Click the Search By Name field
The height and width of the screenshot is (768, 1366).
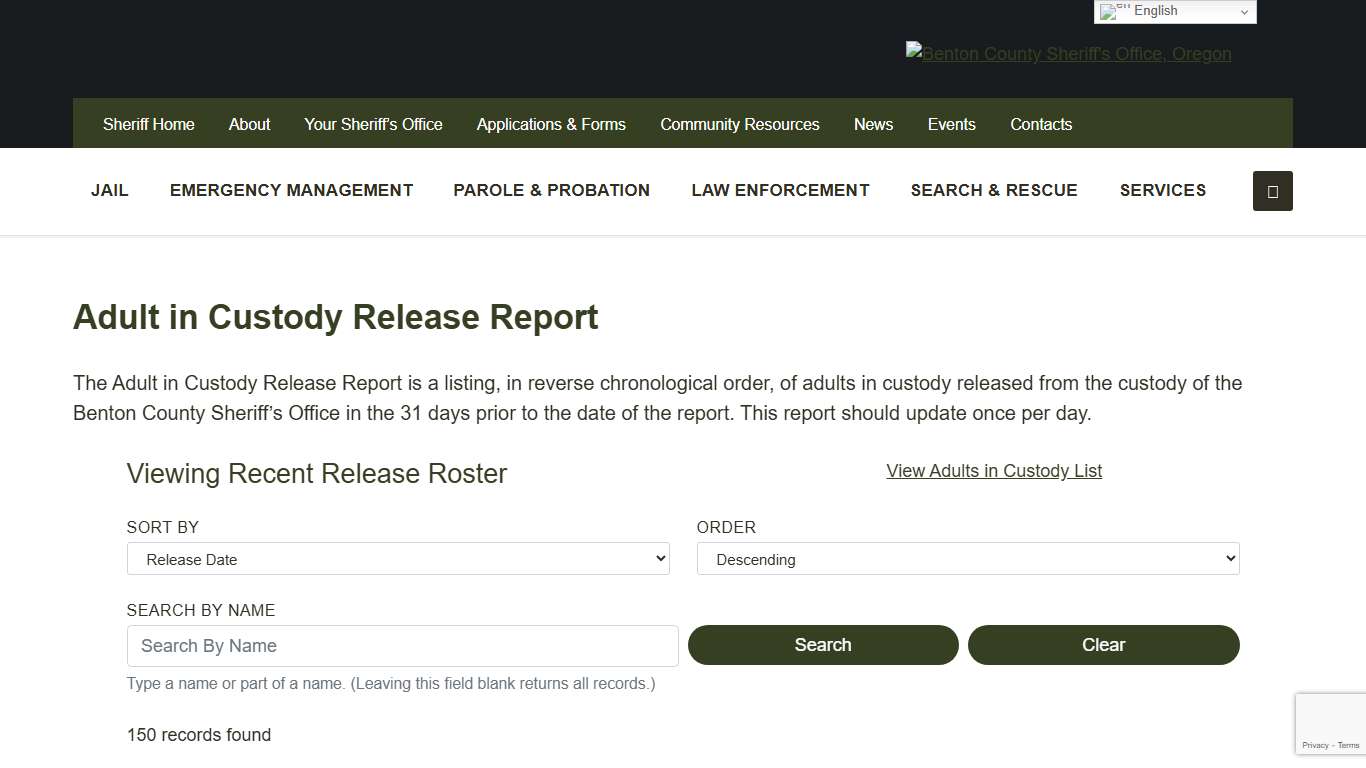click(402, 645)
